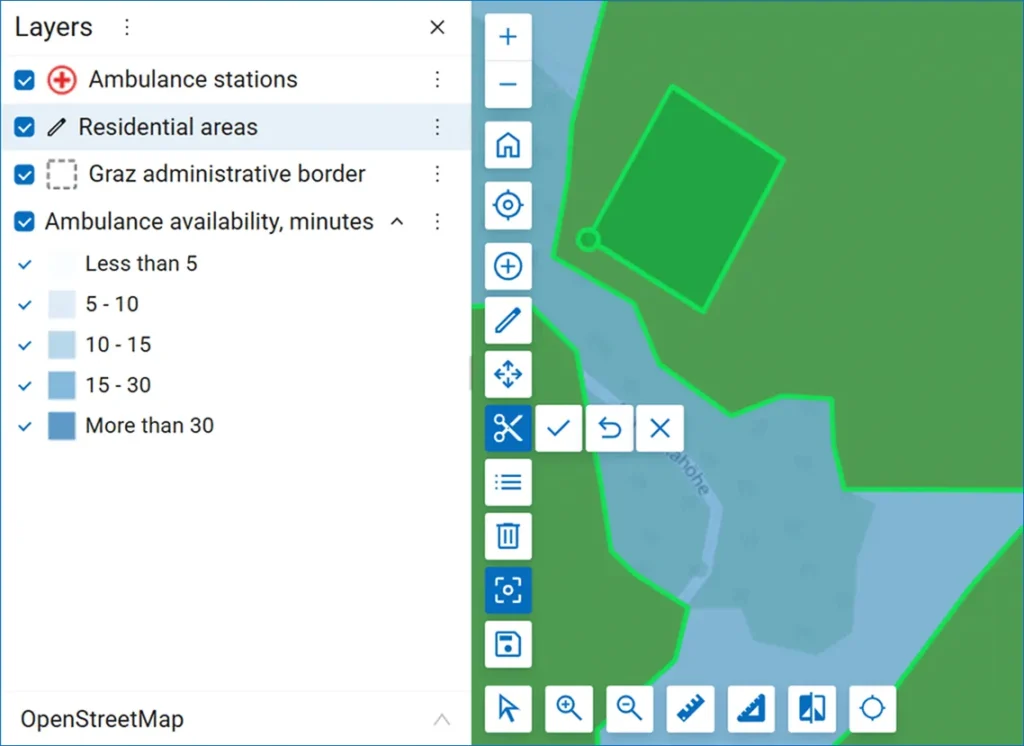Open the attribute list tool
This screenshot has height=746, width=1024.
(x=508, y=482)
